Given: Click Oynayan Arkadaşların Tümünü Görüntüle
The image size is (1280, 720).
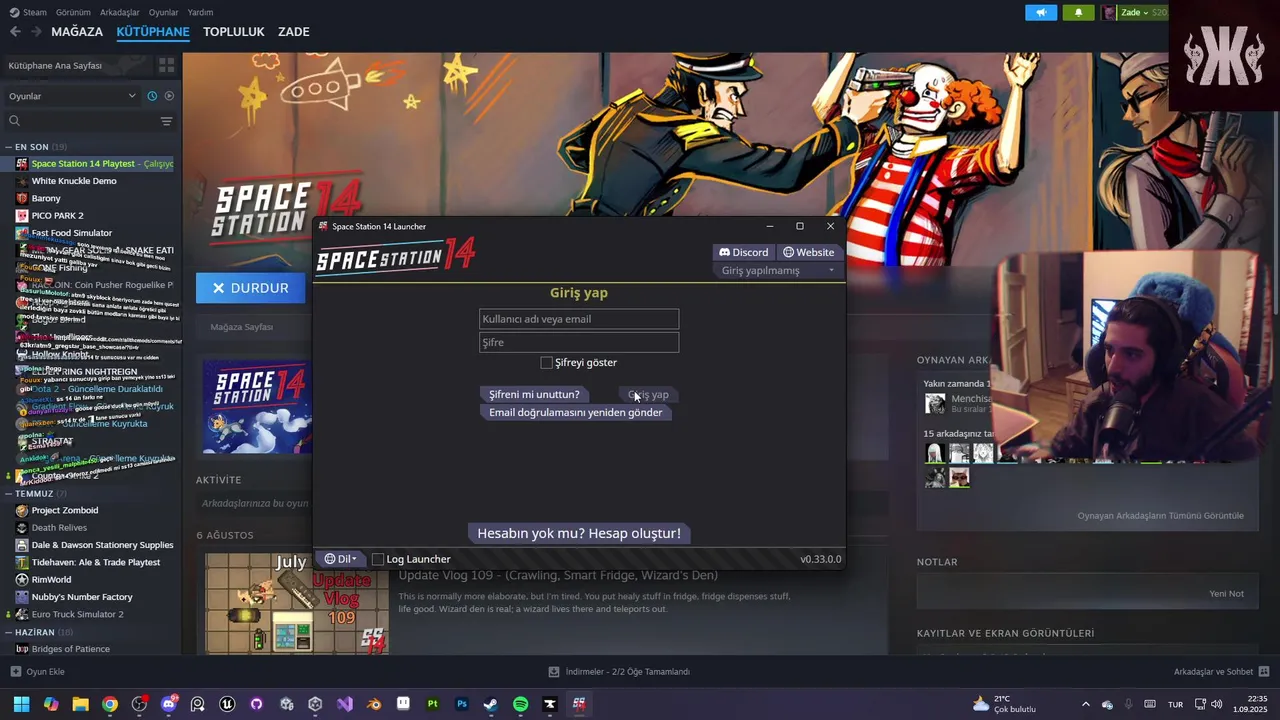Looking at the screenshot, I should 1160,516.
